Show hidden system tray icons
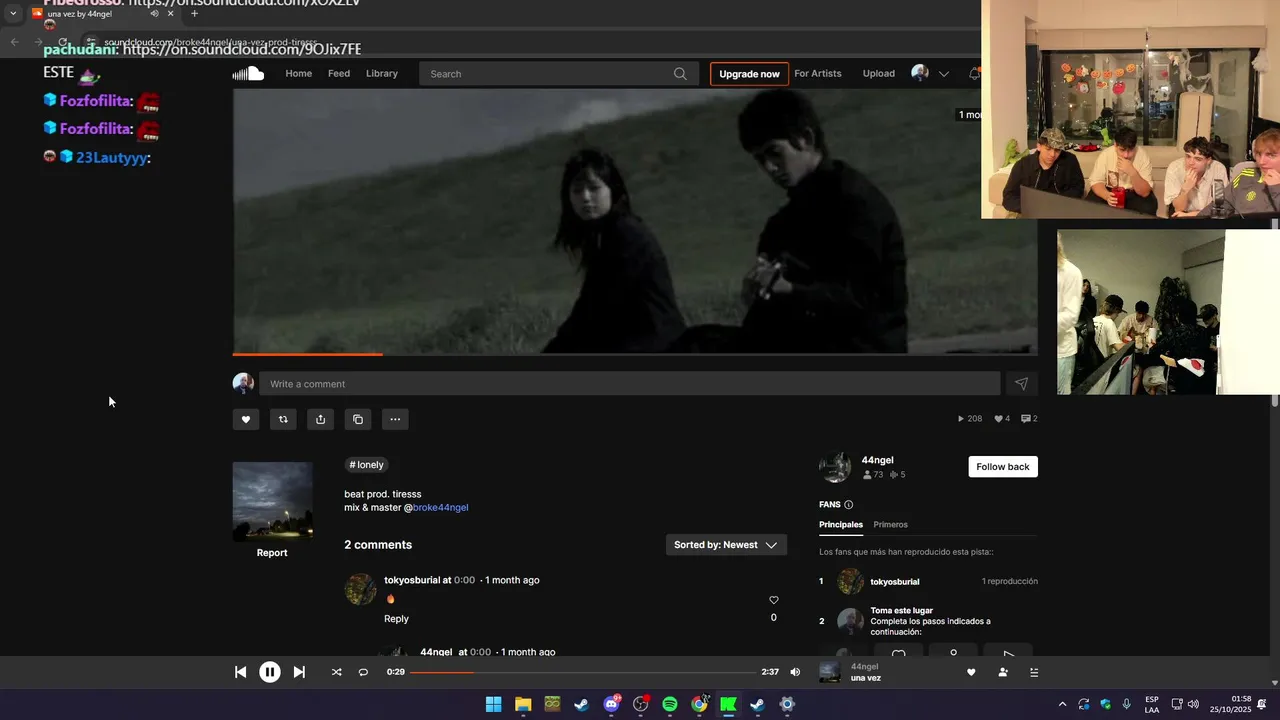 pos(1062,704)
